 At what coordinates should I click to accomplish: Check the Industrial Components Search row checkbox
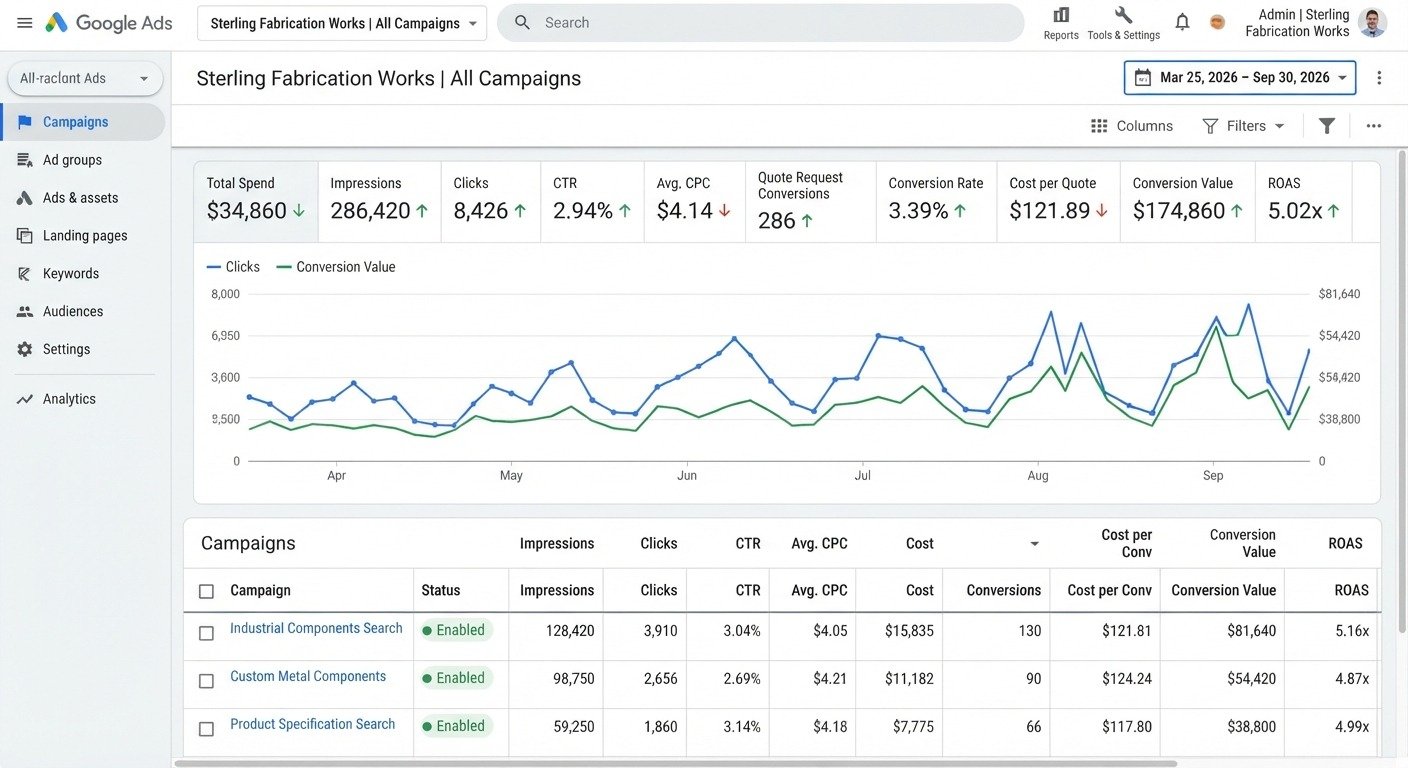[x=206, y=633]
